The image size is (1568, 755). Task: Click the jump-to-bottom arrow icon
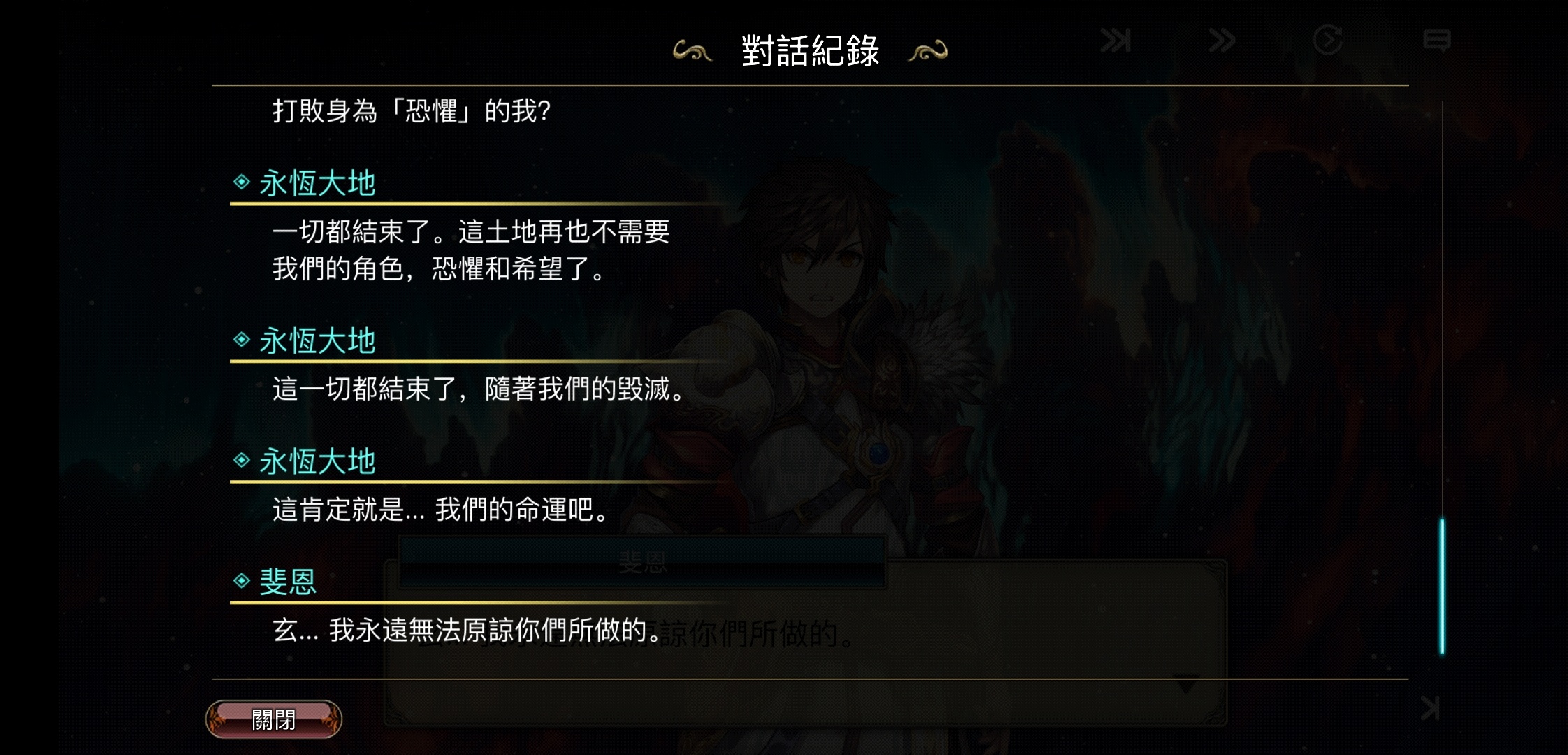point(1430,708)
